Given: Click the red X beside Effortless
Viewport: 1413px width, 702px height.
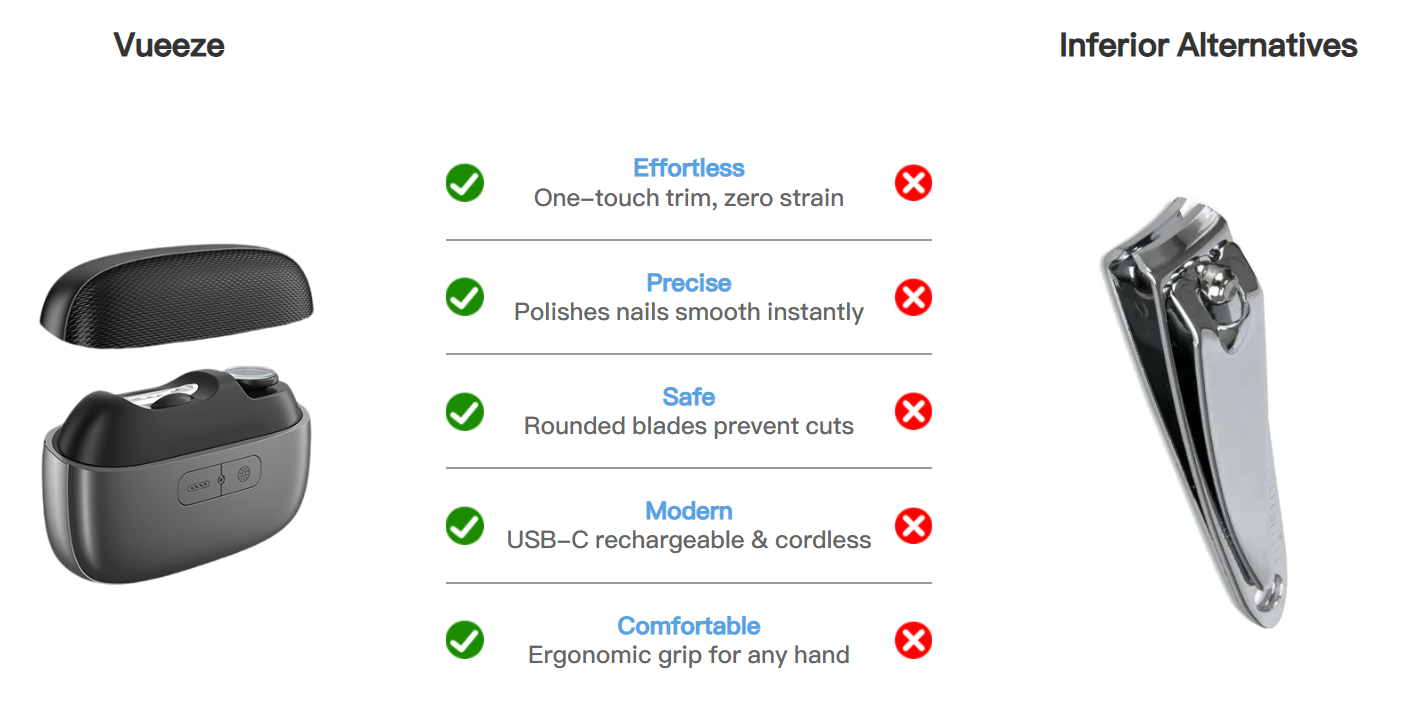Looking at the screenshot, I should (913, 183).
